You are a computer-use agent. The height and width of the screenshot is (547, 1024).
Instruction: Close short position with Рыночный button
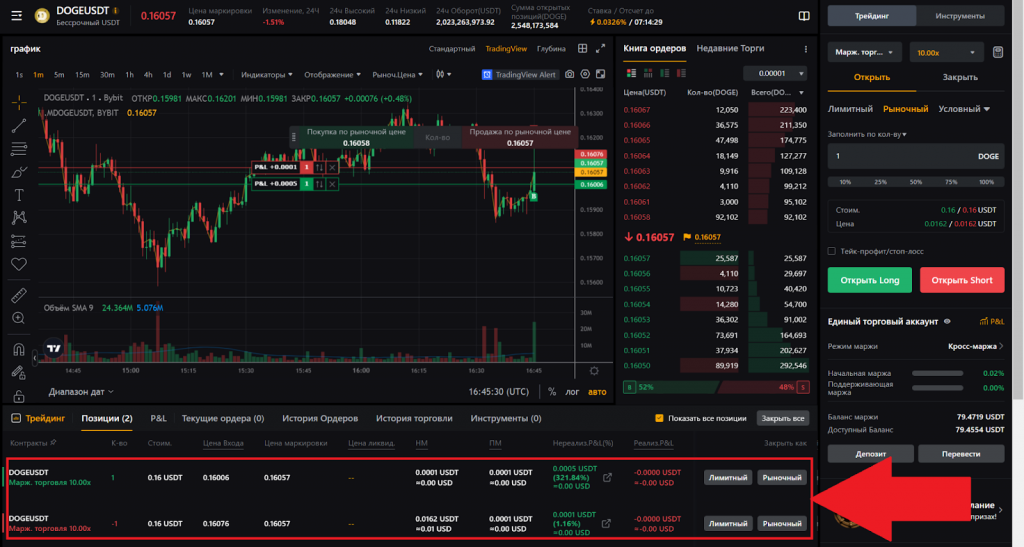782,524
